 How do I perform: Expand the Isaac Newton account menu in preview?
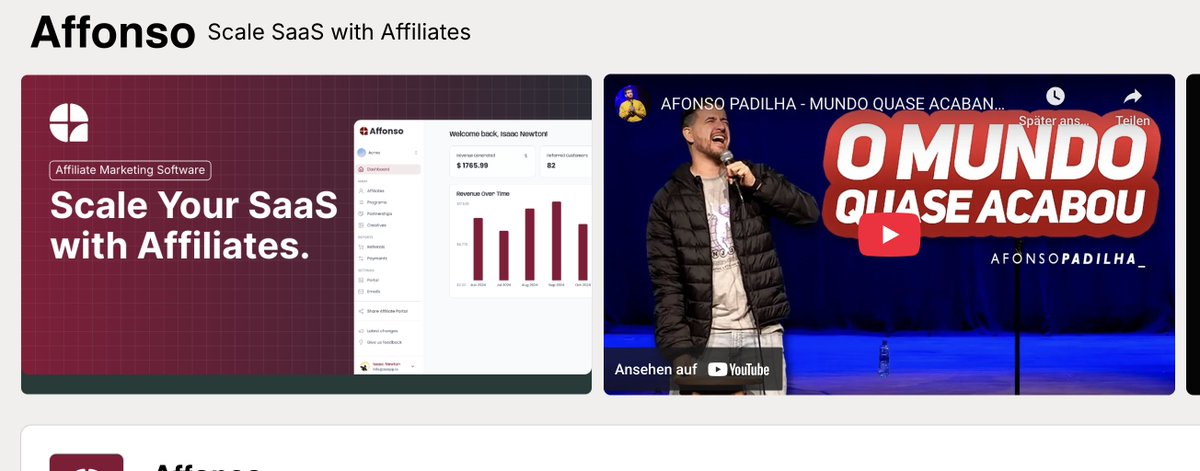coord(388,366)
